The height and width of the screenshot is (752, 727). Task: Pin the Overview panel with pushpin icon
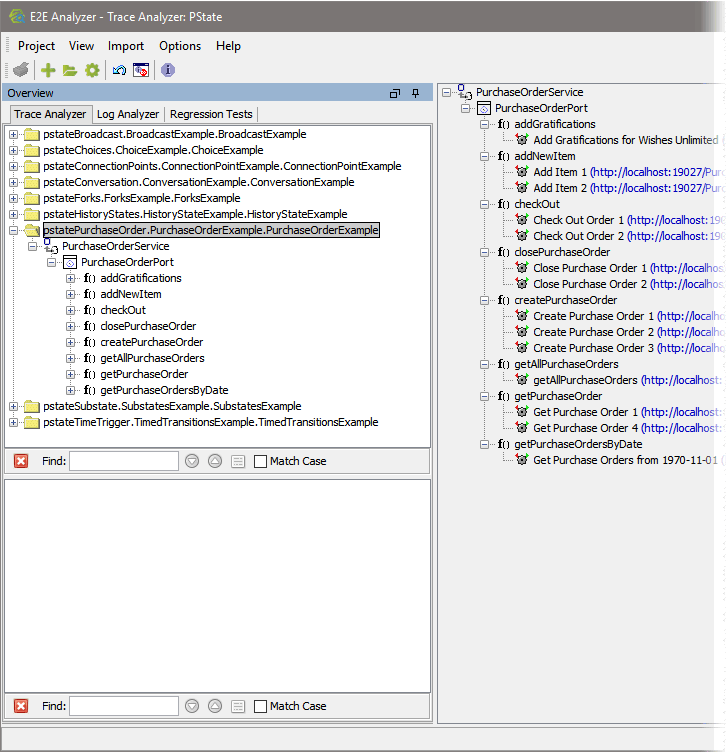416,93
